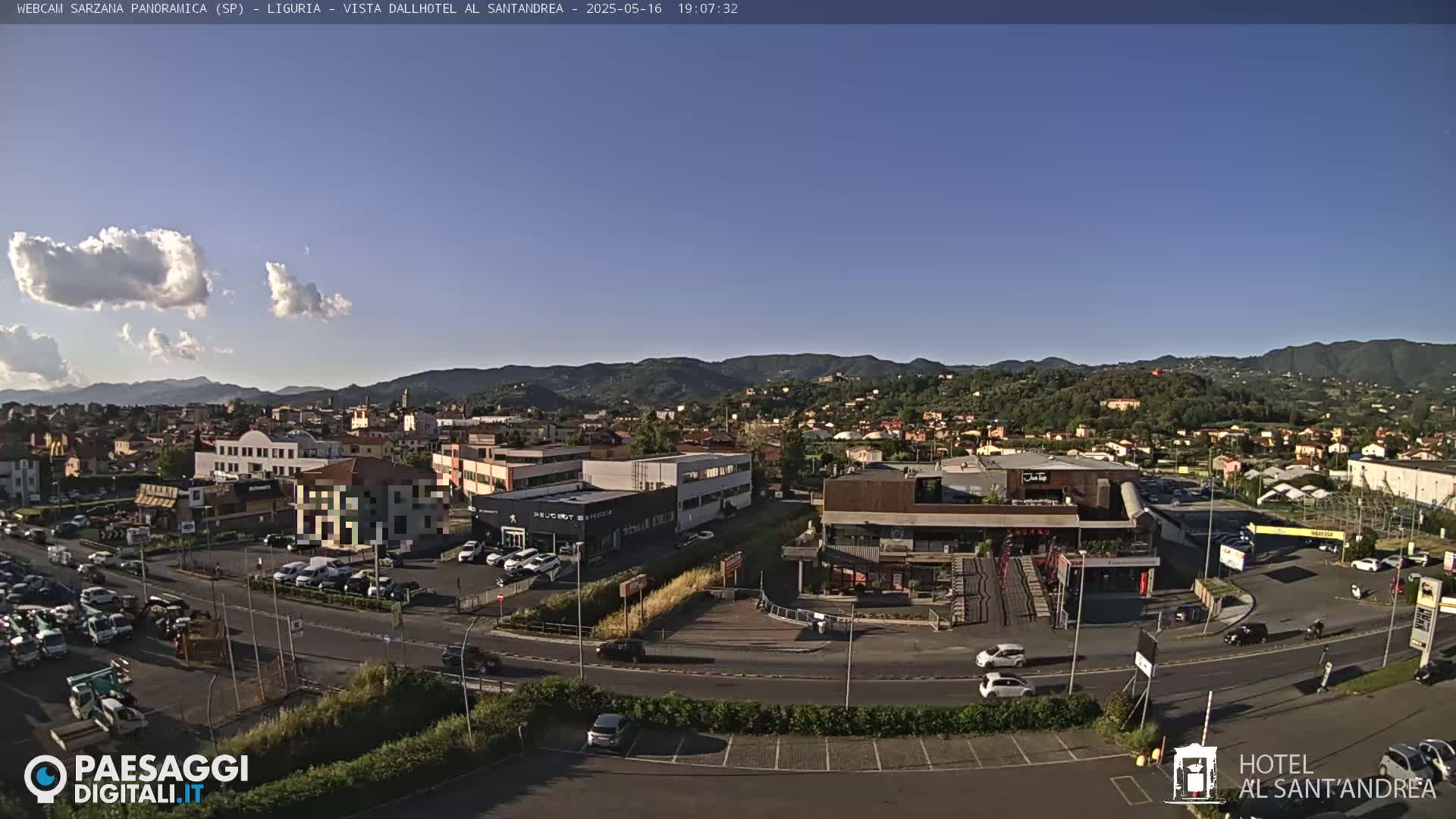The height and width of the screenshot is (819, 1456).
Task: Click the LIGURIA word in header
Action: (293, 8)
